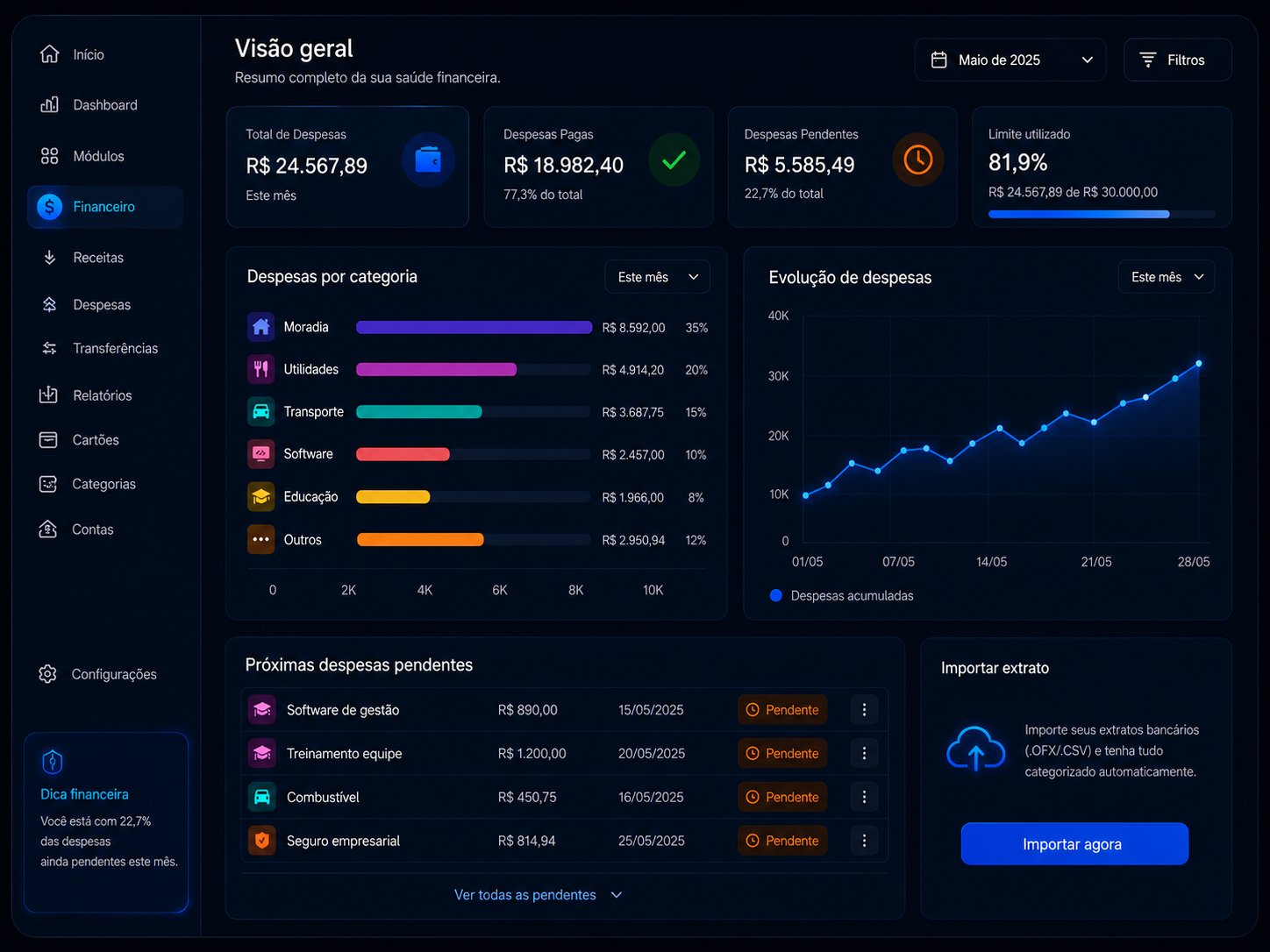Click the Limite utilizado progress bar
This screenshot has height=952, width=1270.
(x=1102, y=214)
